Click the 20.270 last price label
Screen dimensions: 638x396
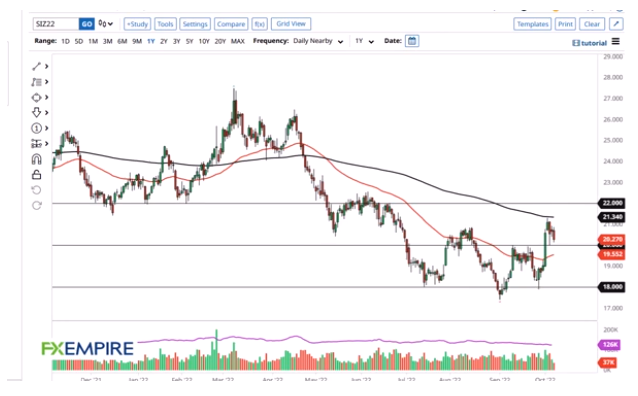[612, 239]
